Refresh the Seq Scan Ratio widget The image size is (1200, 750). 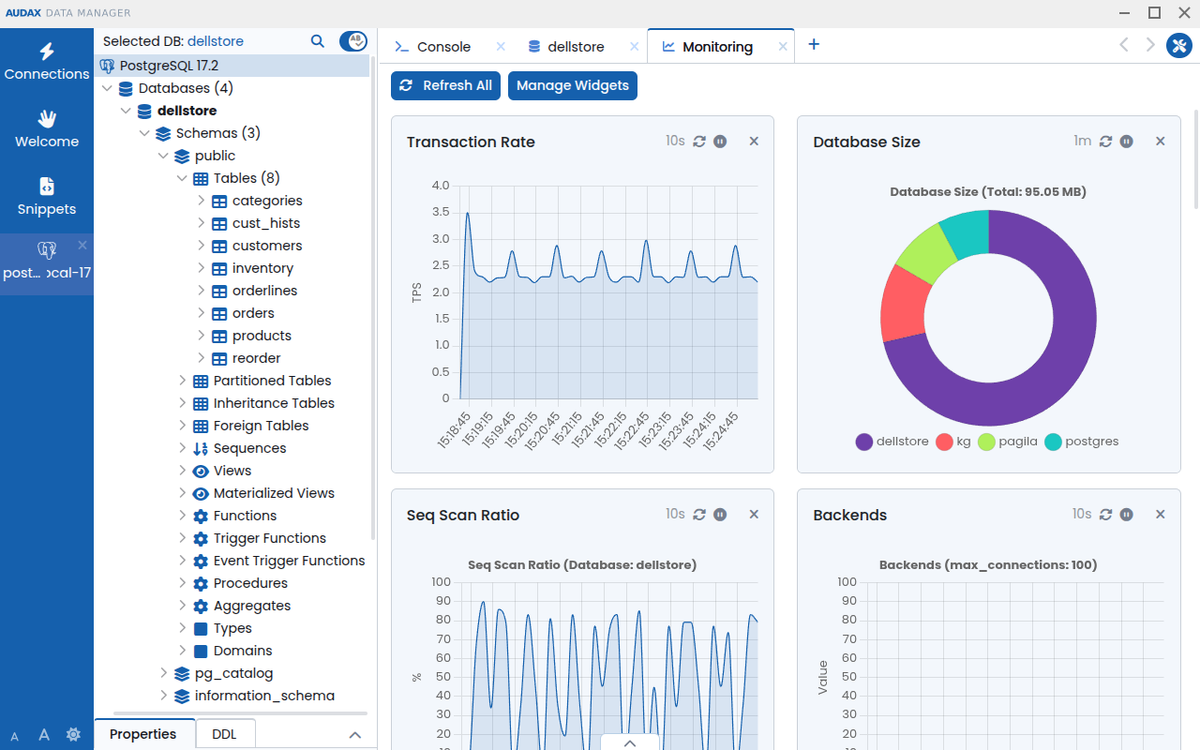pos(699,515)
